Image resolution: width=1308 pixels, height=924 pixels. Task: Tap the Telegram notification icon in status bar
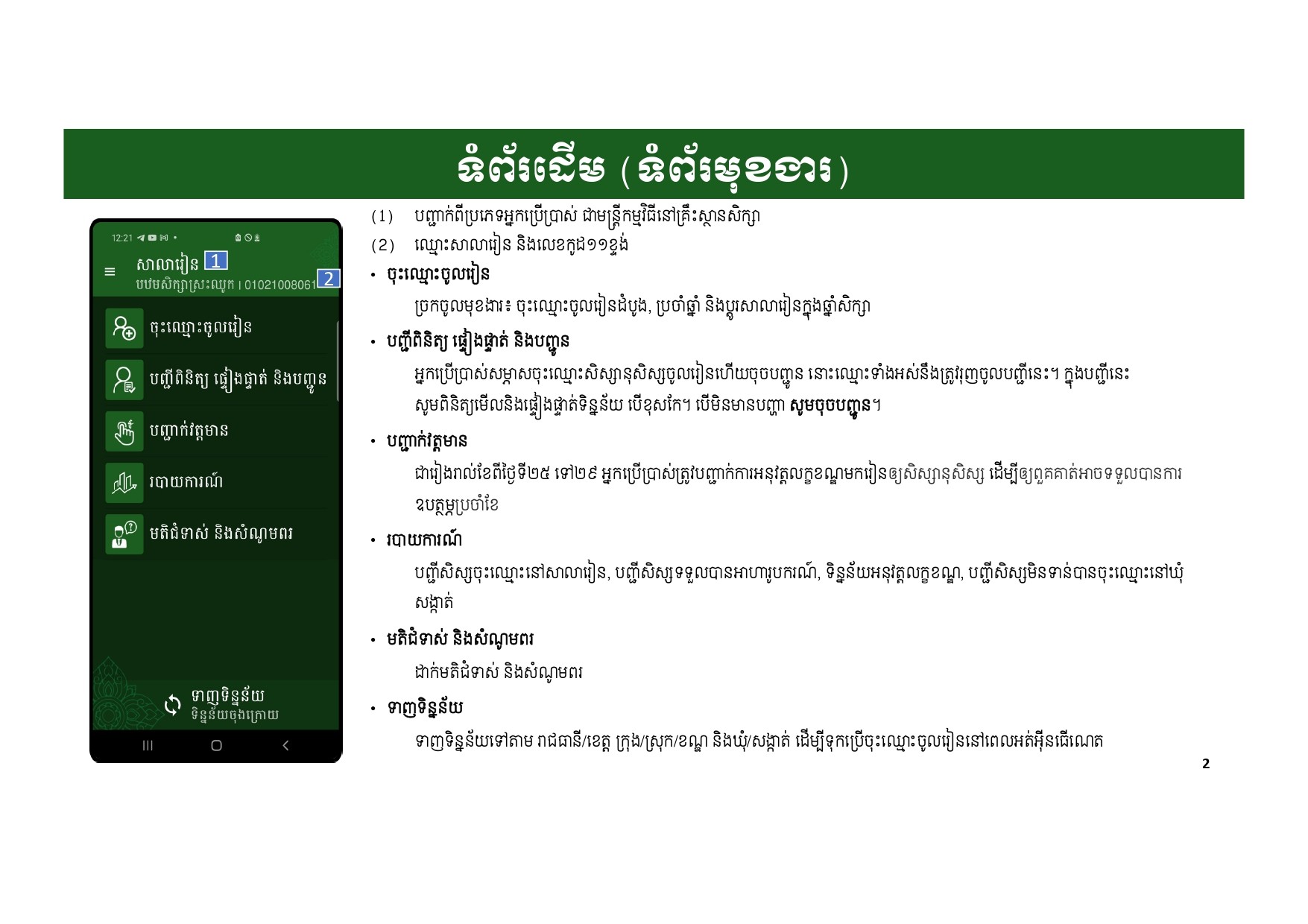pyautogui.click(x=141, y=238)
